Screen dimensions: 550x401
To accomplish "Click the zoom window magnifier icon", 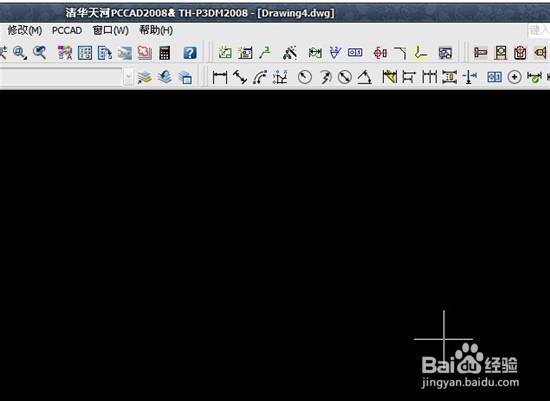I will (20, 53).
